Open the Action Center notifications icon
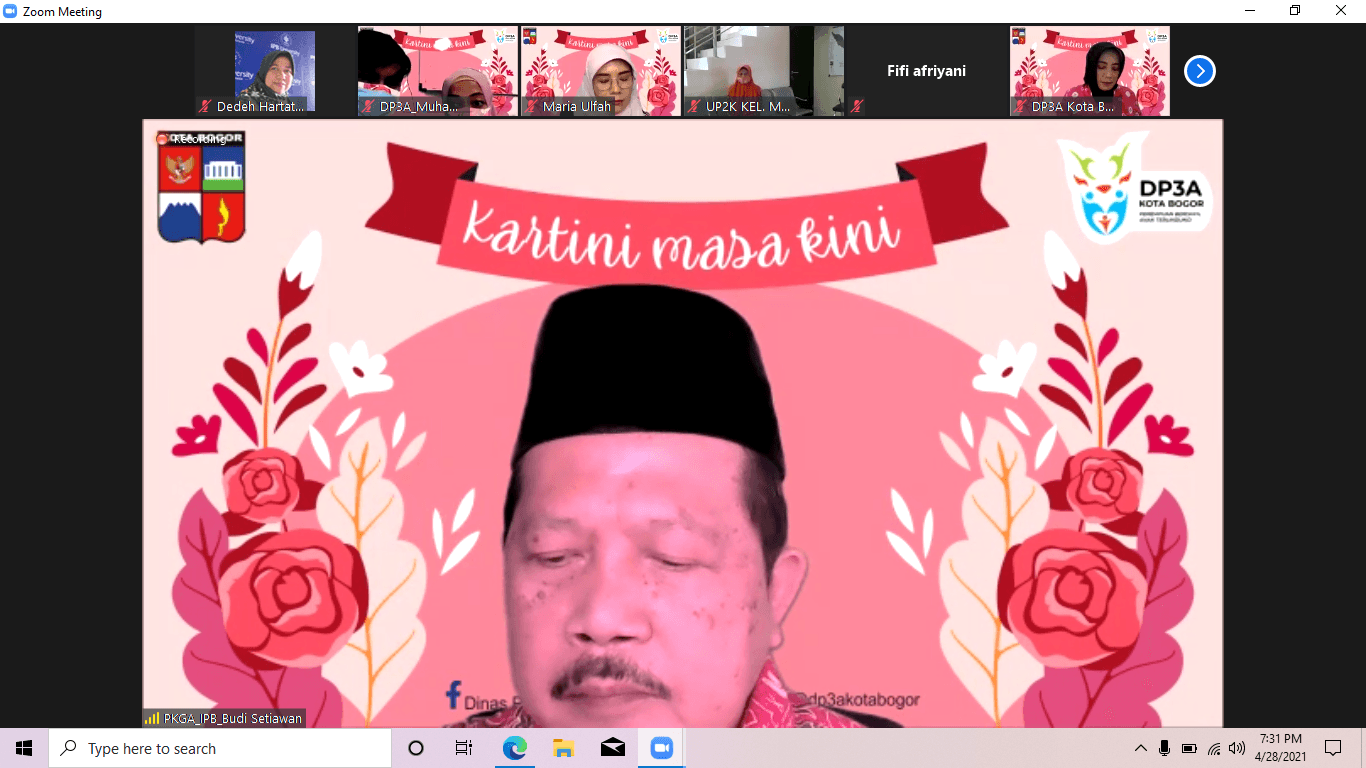The image size is (1366, 768). 1332,748
